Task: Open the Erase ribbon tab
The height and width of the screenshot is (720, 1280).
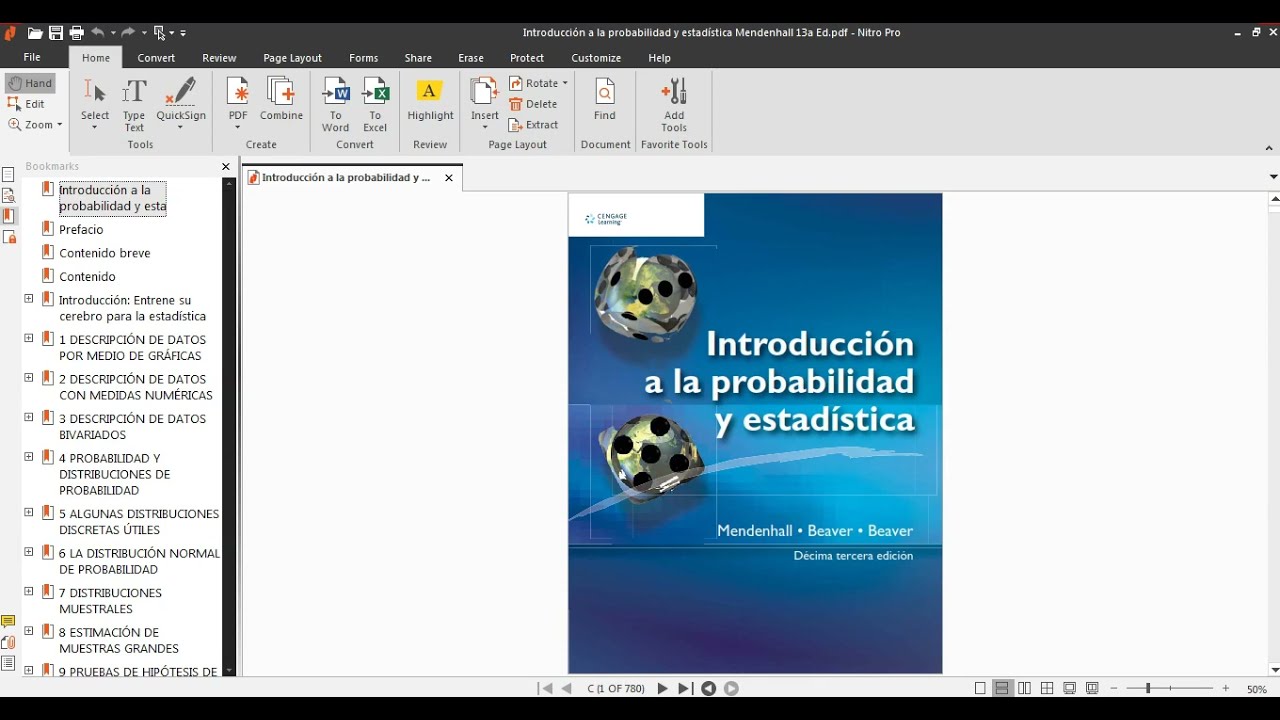Action: pyautogui.click(x=471, y=58)
